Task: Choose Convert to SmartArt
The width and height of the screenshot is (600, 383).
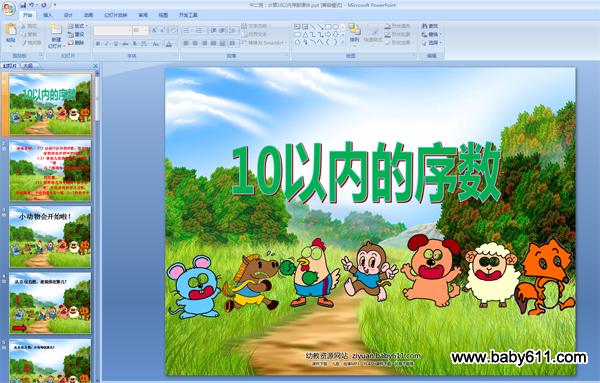Action: point(264,43)
